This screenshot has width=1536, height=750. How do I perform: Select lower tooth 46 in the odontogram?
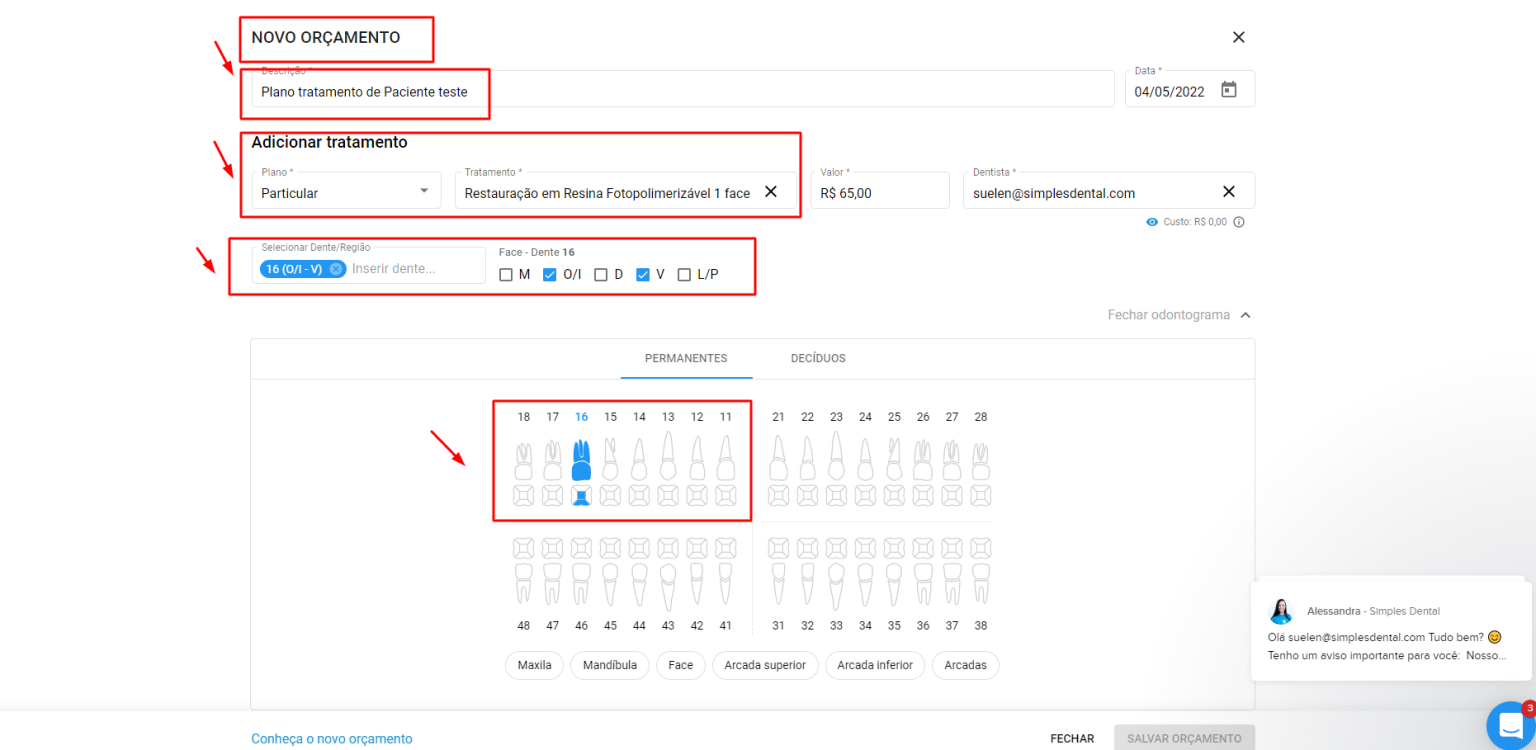(581, 580)
